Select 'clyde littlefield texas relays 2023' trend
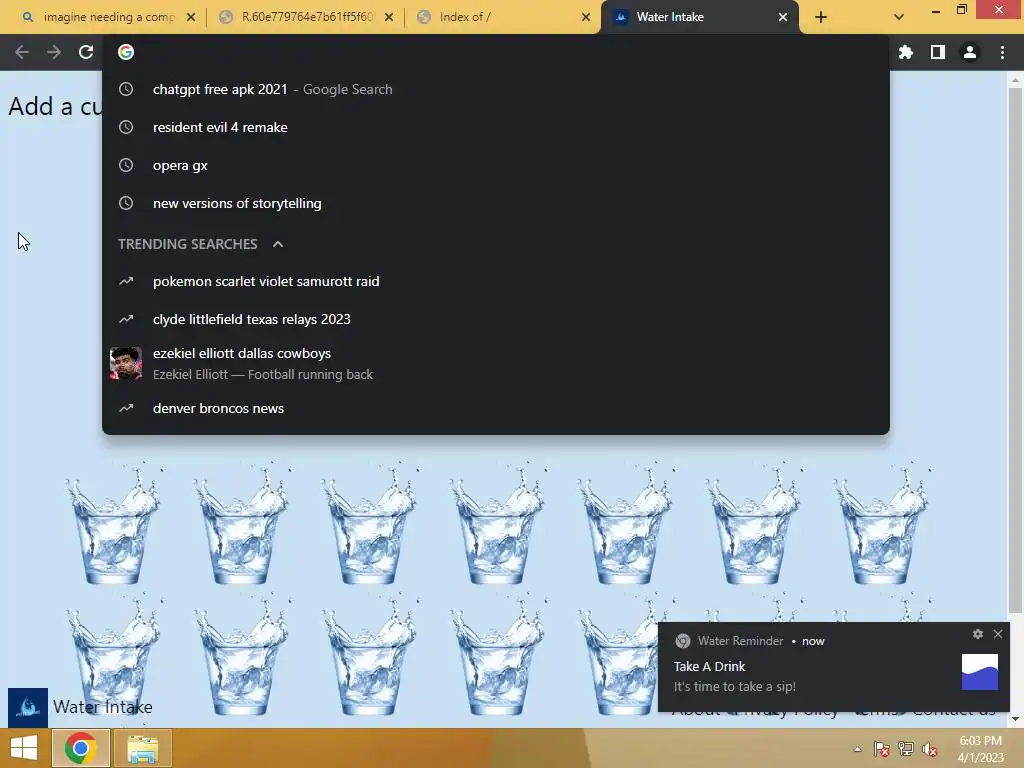This screenshot has width=1024, height=768. pyautogui.click(x=496, y=319)
